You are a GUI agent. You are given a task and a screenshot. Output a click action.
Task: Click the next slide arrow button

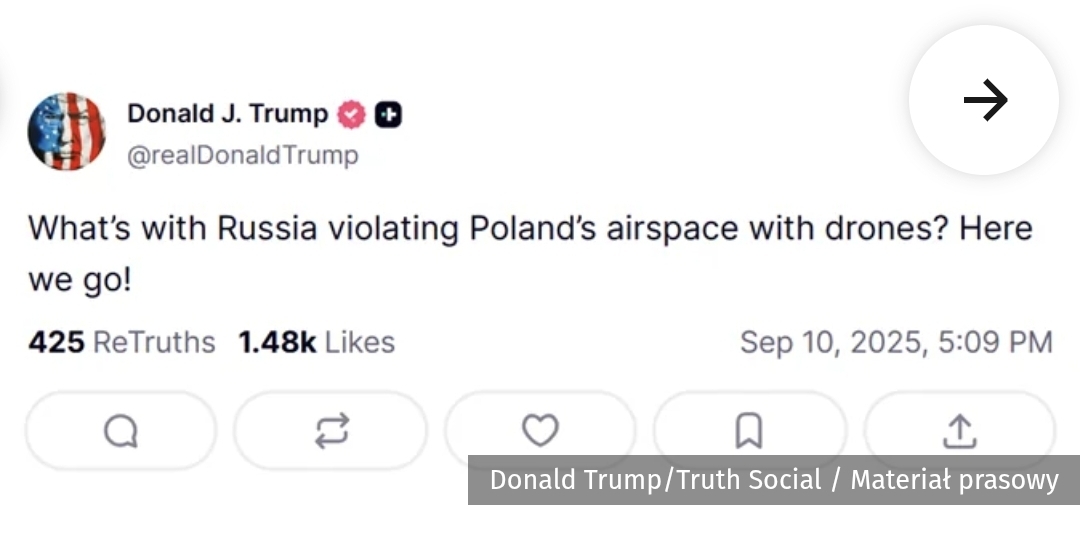pyautogui.click(x=984, y=100)
